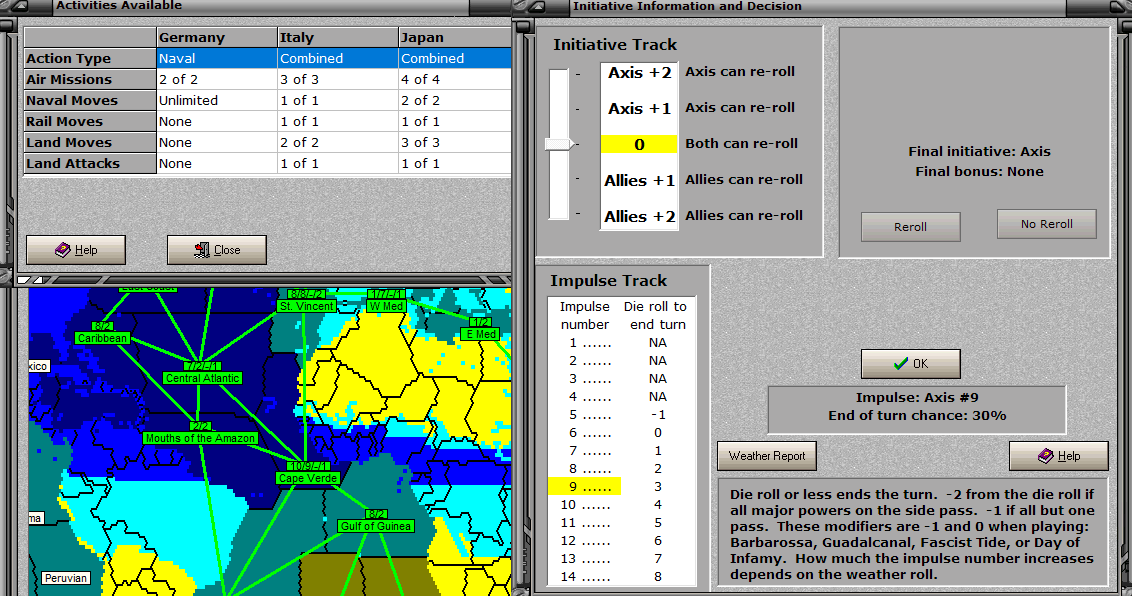Click Italy's 3 of 3 air missions cell
Viewport: 1132px width, 596px height.
tap(338, 79)
